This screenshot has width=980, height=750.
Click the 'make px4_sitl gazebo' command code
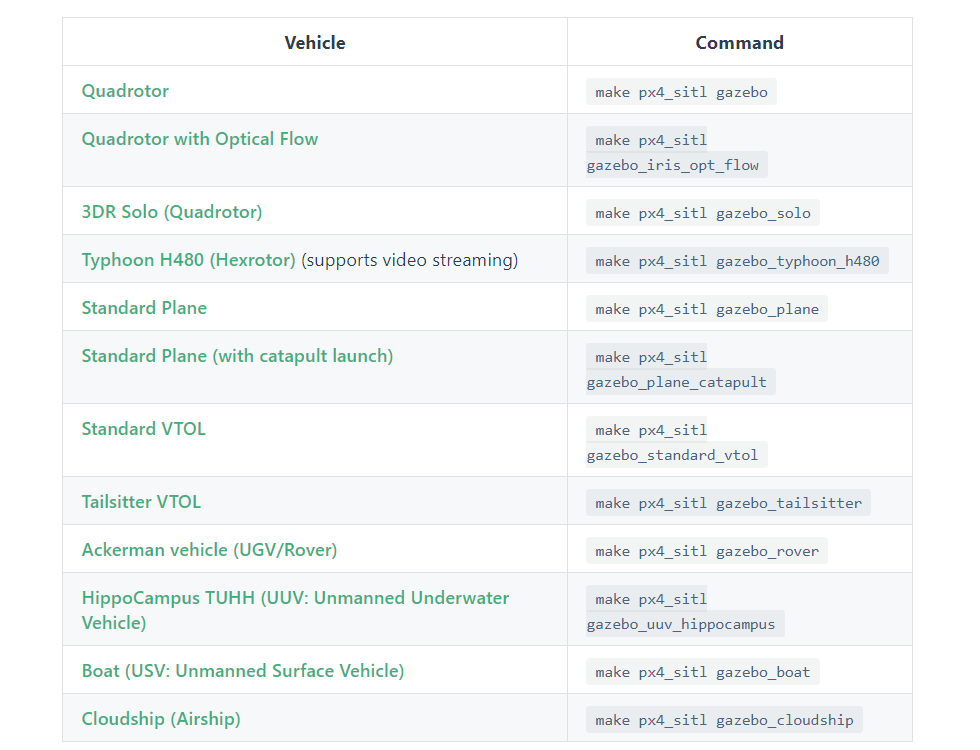[x=681, y=92]
